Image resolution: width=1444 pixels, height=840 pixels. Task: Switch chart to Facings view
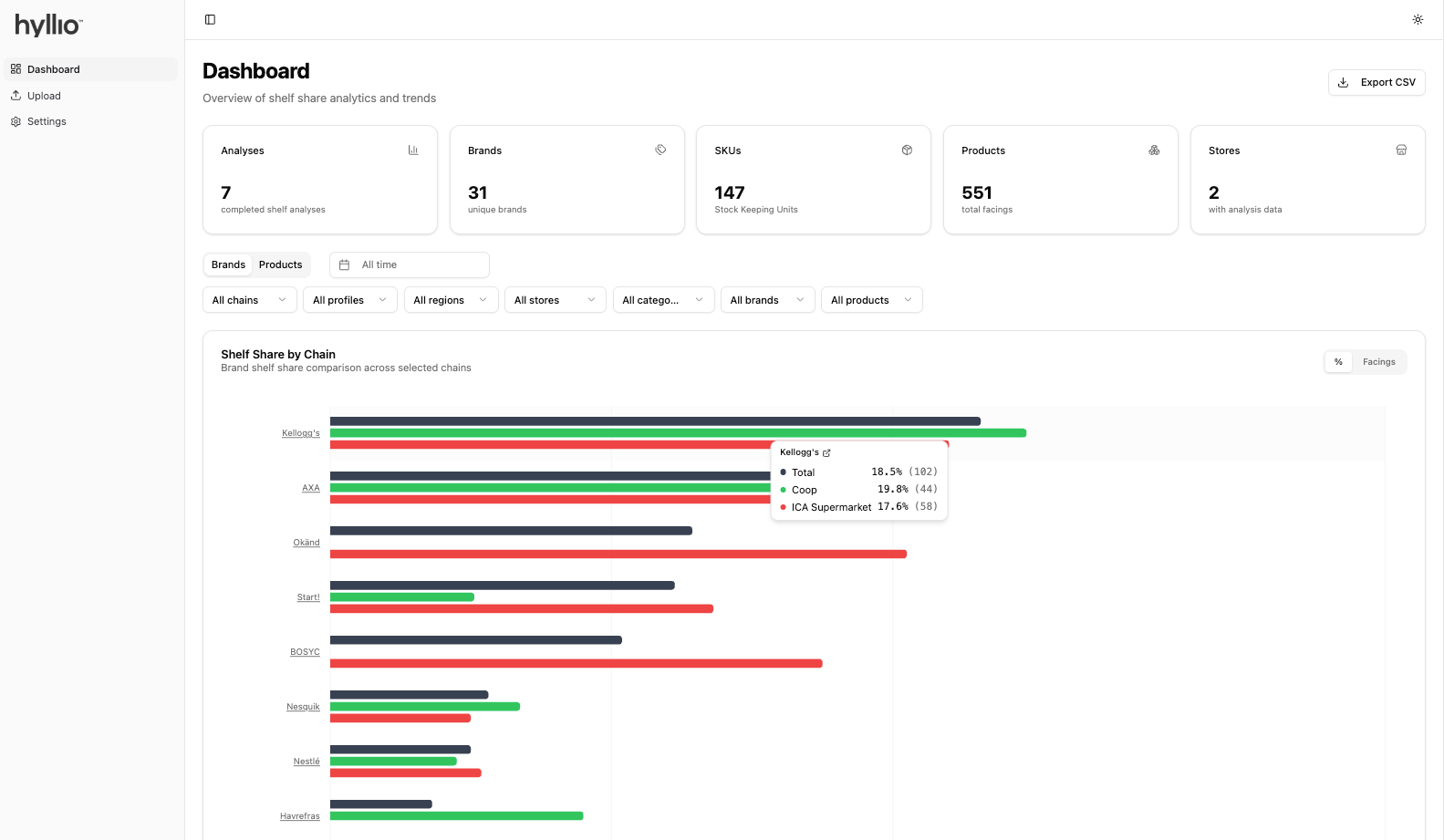click(1378, 362)
